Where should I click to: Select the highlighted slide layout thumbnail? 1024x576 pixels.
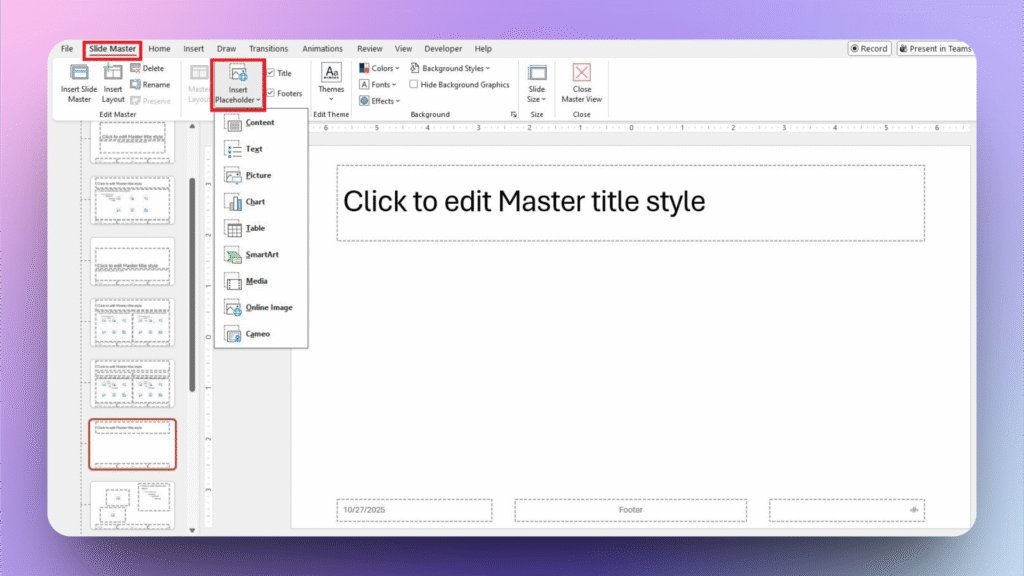click(132, 443)
